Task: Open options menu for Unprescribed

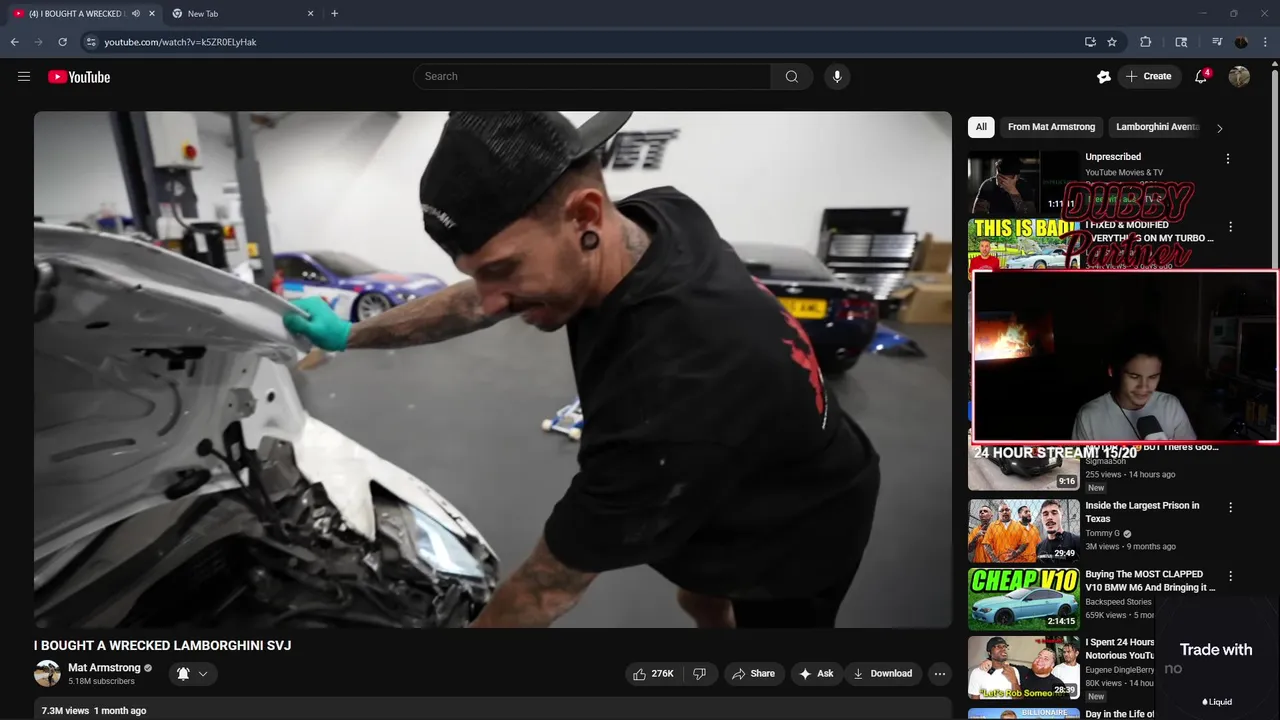Action: [x=1228, y=158]
